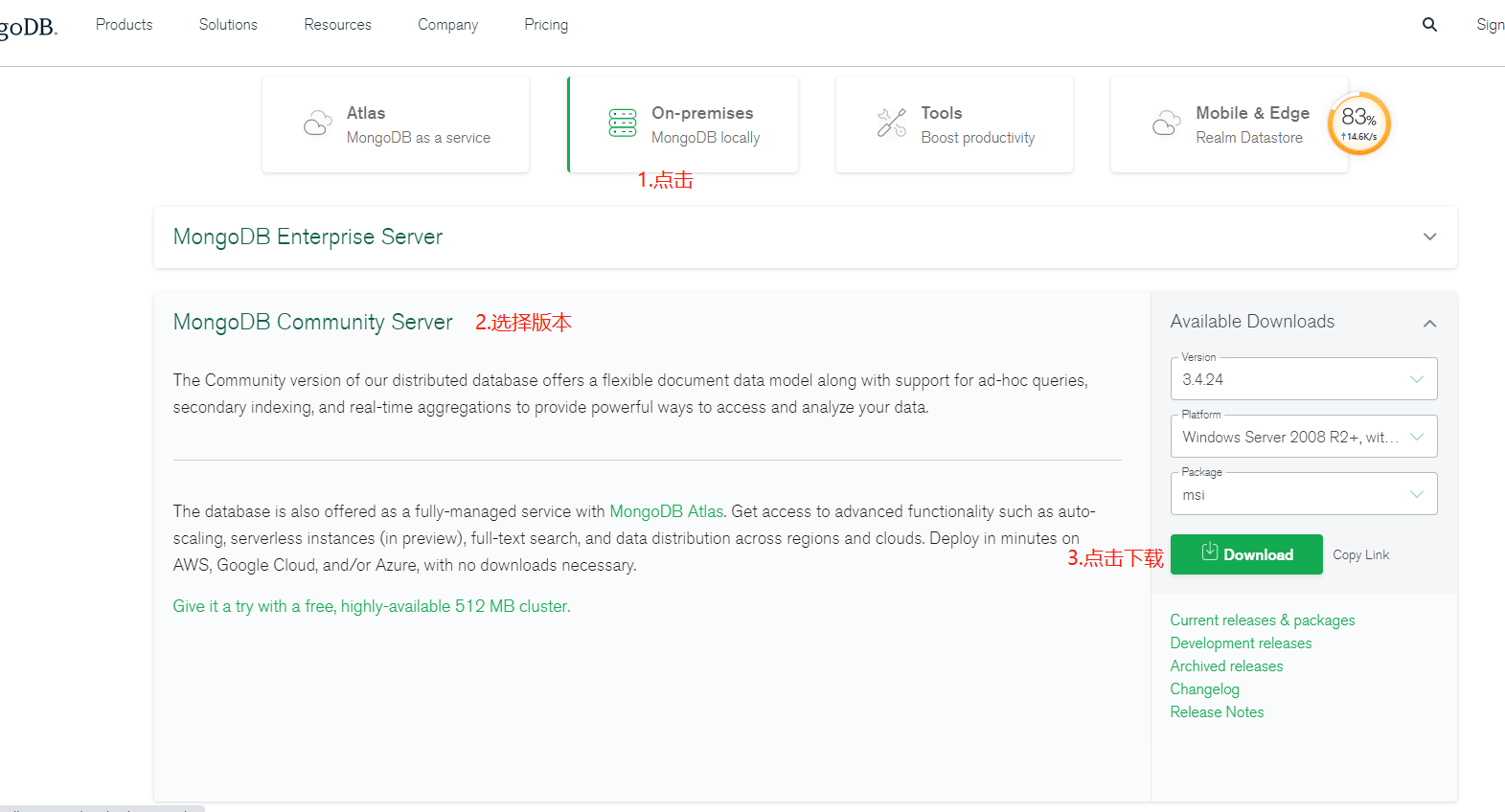1505x812 pixels.
Task: Open the Solutions menu
Action: [228, 25]
